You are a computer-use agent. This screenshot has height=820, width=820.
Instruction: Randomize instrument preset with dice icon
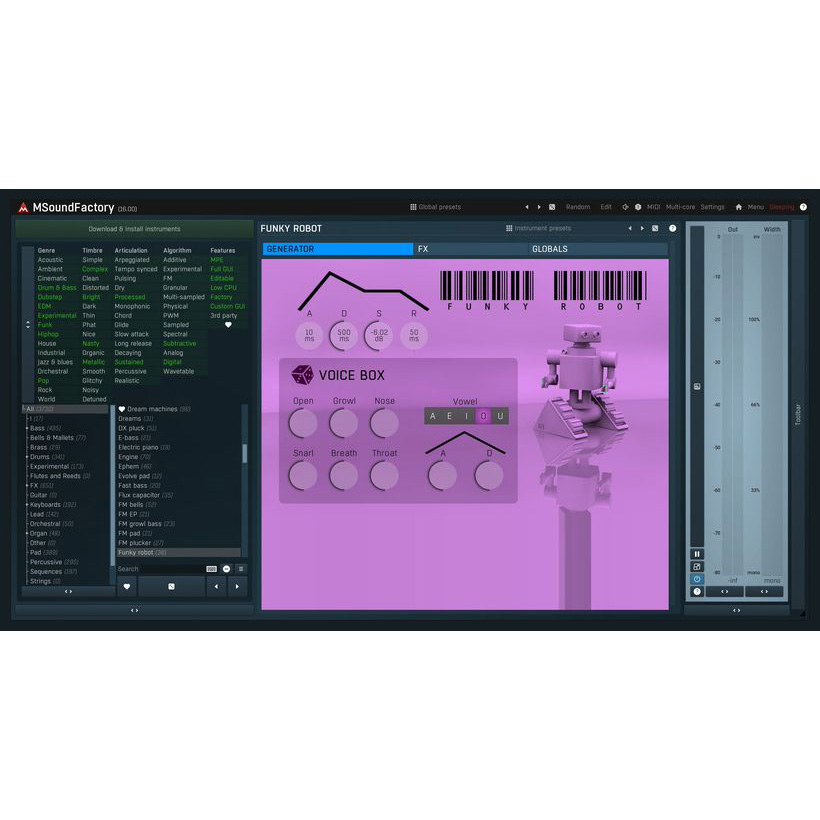pos(655,228)
